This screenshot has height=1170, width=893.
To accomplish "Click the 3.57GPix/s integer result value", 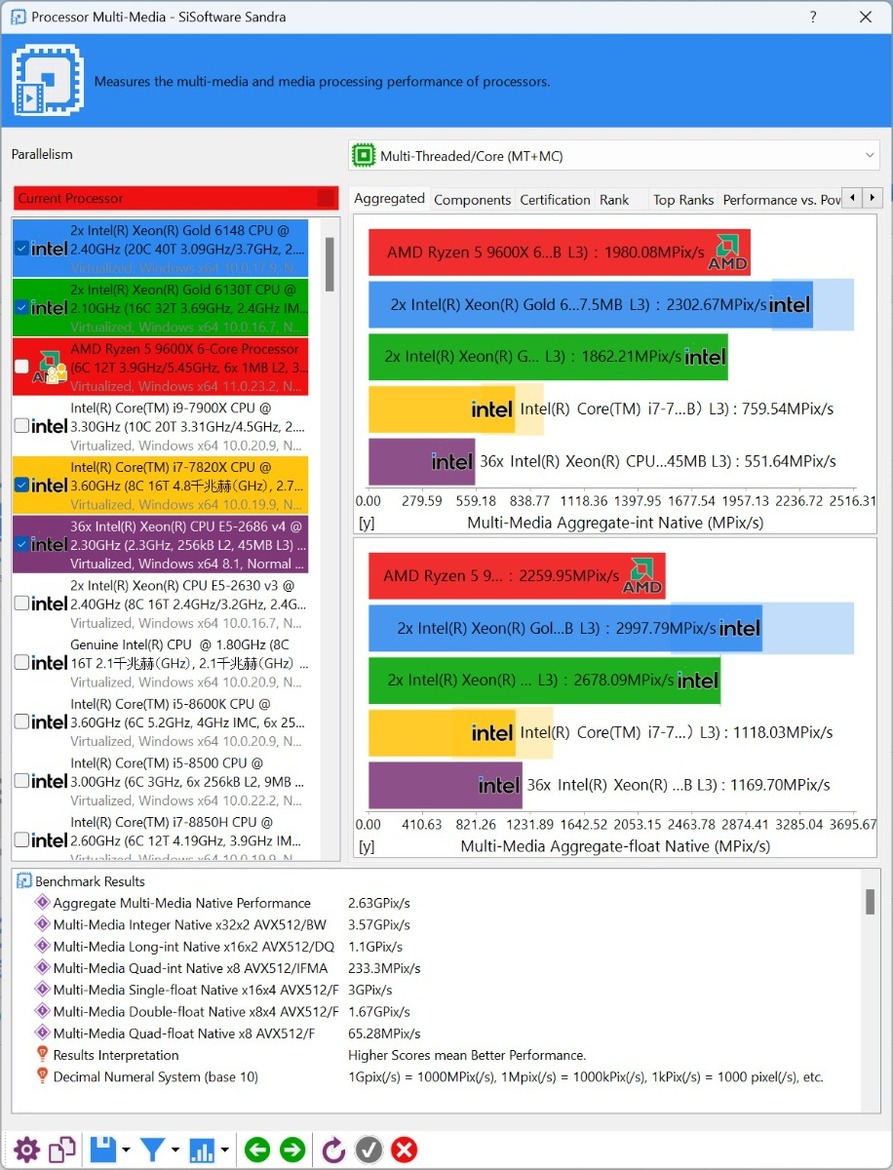I will (379, 925).
